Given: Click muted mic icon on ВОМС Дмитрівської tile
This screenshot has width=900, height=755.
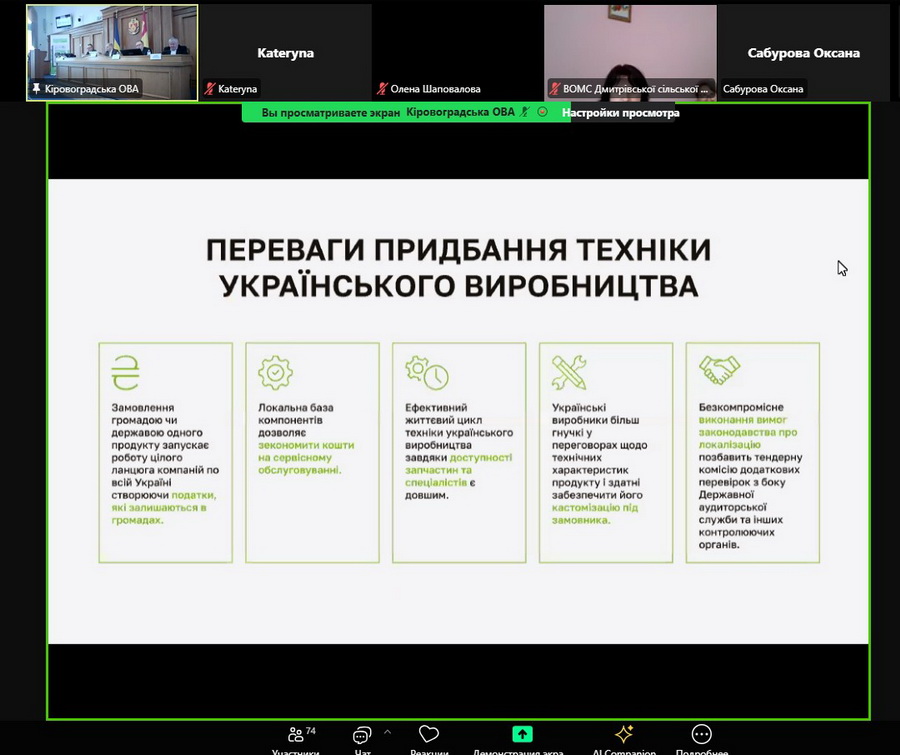Looking at the screenshot, I should click(554, 89).
